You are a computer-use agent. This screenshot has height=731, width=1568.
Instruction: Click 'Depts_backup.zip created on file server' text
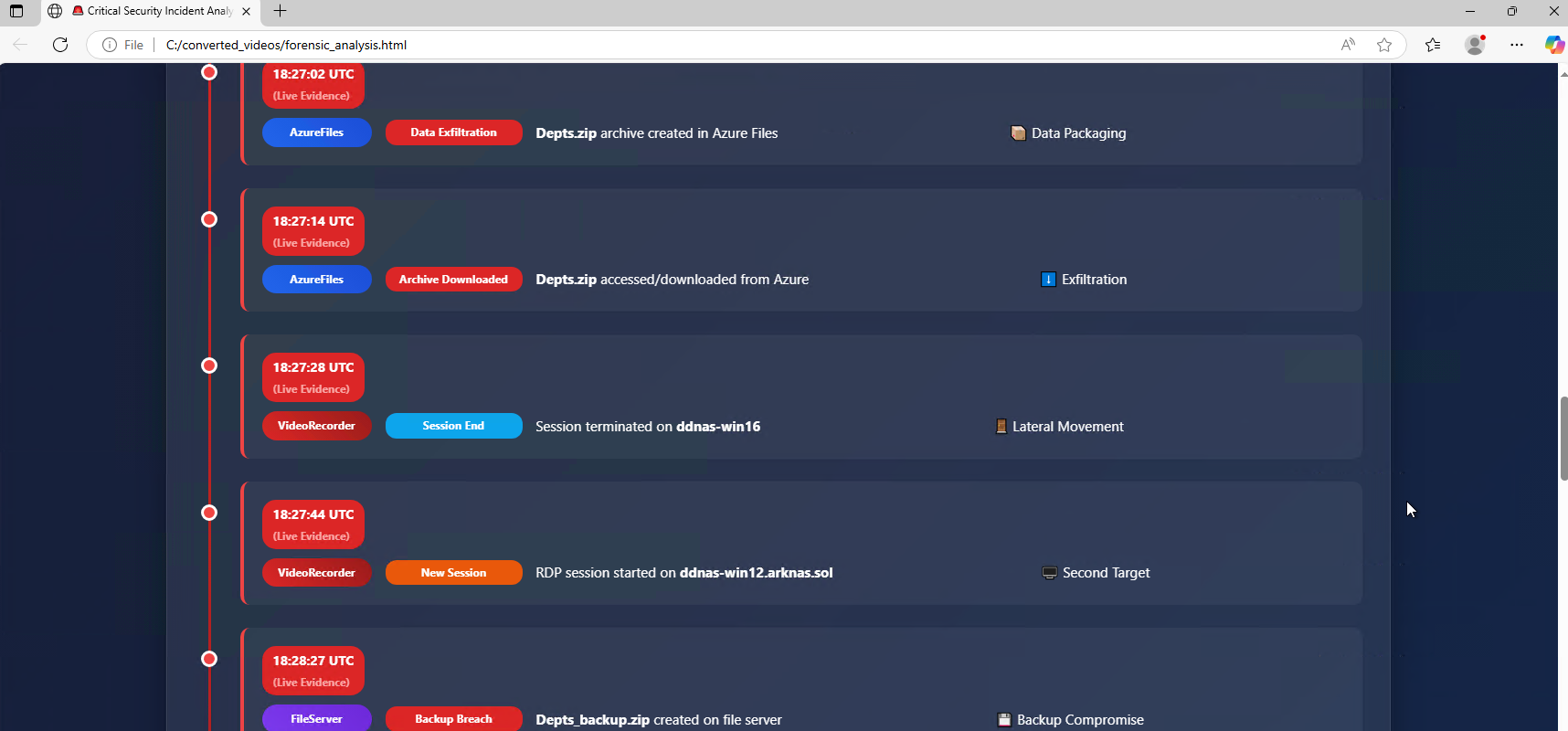(659, 720)
